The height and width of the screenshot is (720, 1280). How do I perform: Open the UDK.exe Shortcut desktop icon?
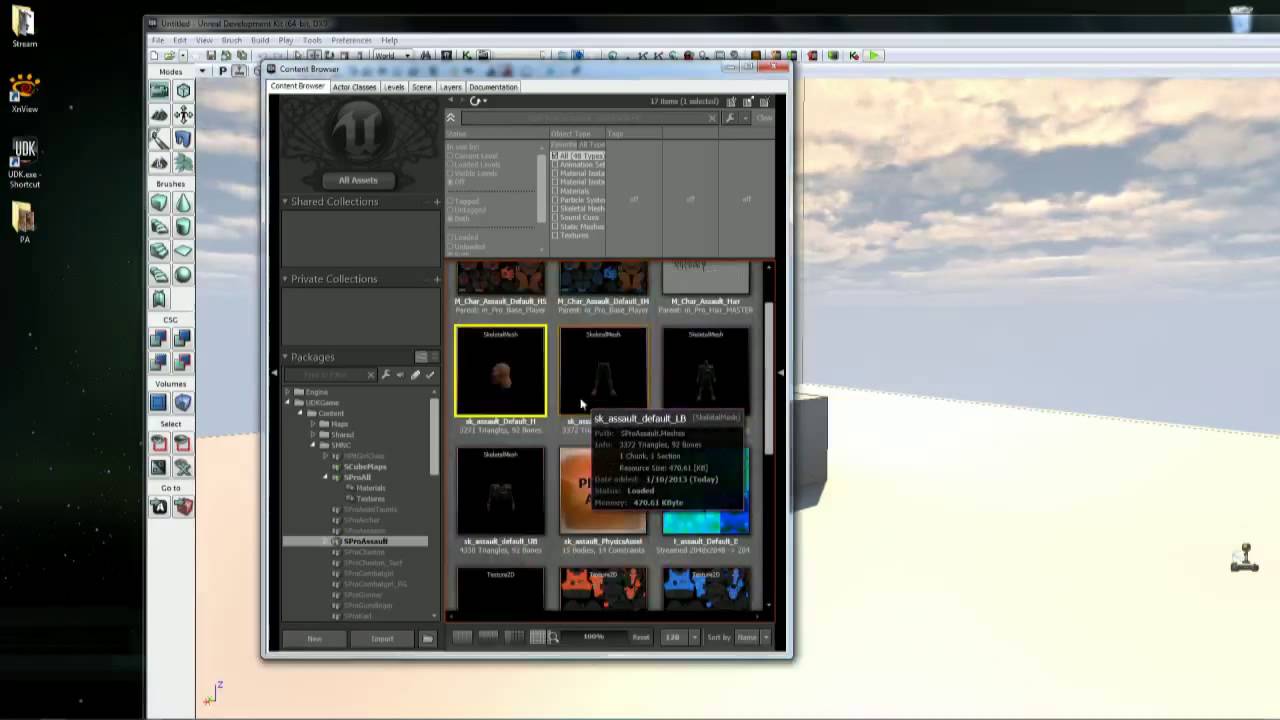[25, 164]
